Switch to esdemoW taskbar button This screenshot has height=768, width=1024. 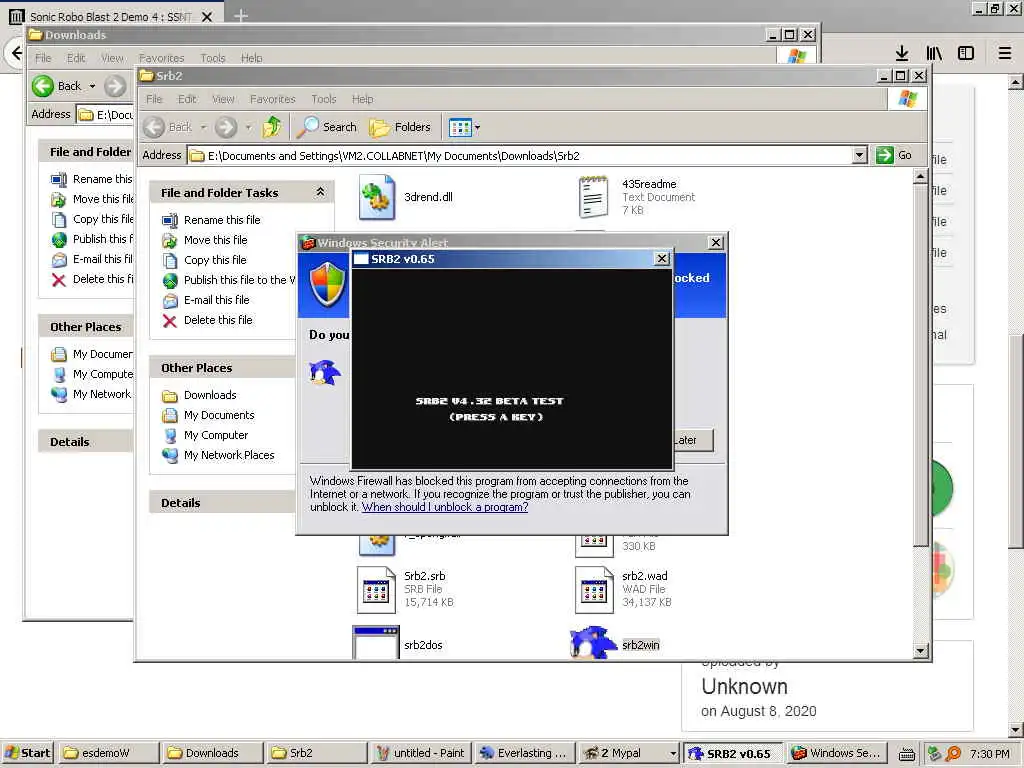pyautogui.click(x=108, y=753)
